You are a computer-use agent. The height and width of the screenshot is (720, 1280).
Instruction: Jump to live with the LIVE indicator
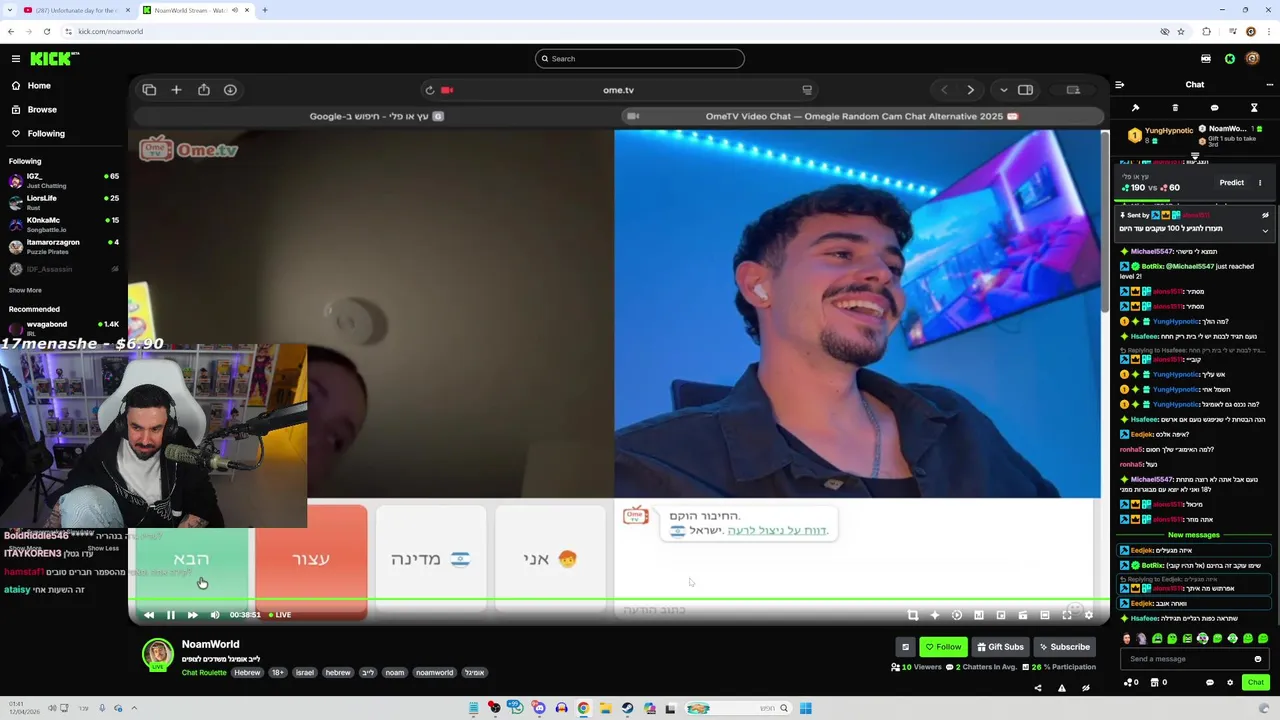pyautogui.click(x=280, y=615)
